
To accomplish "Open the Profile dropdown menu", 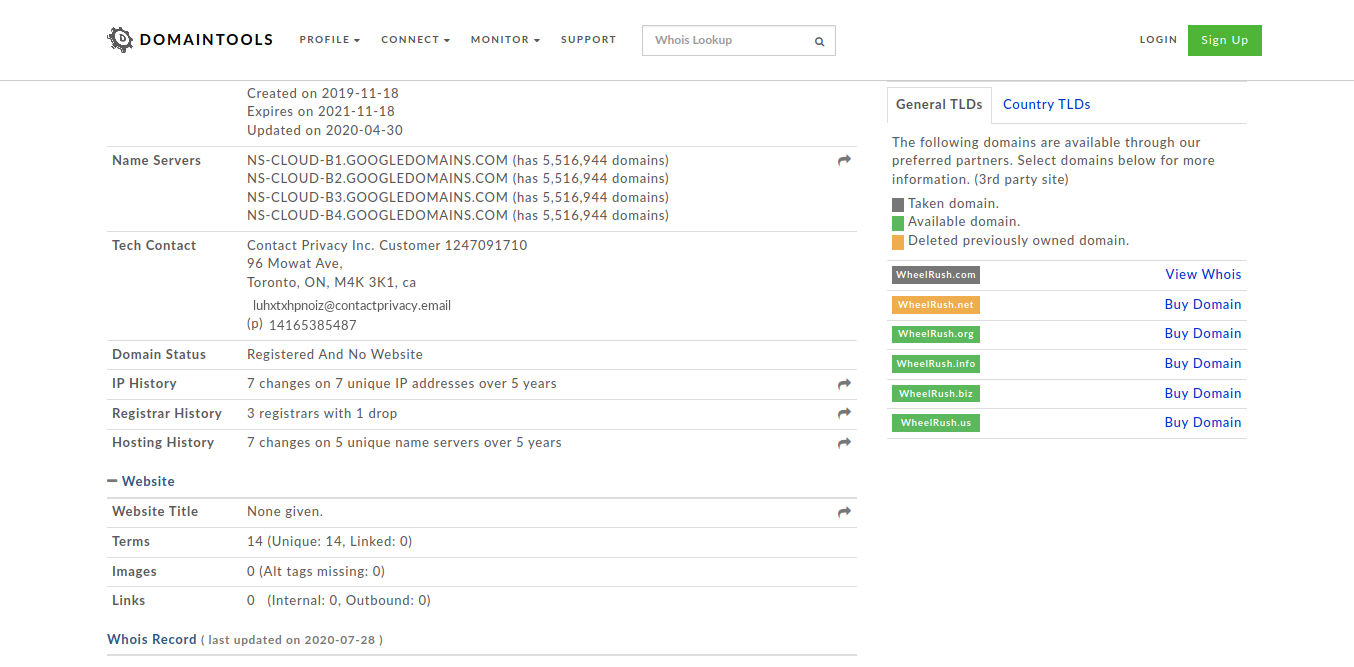I will click(x=329, y=40).
